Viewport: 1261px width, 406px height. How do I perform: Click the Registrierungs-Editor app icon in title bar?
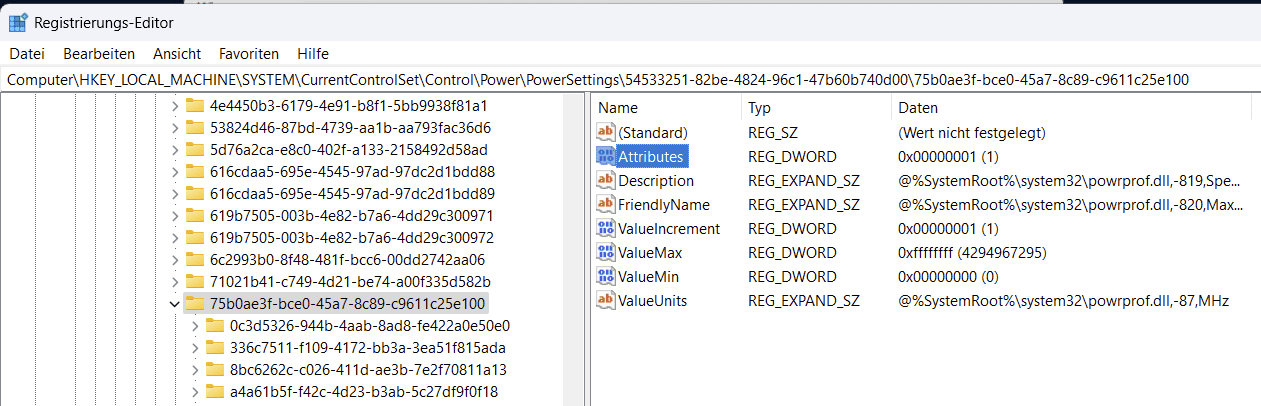(x=17, y=21)
